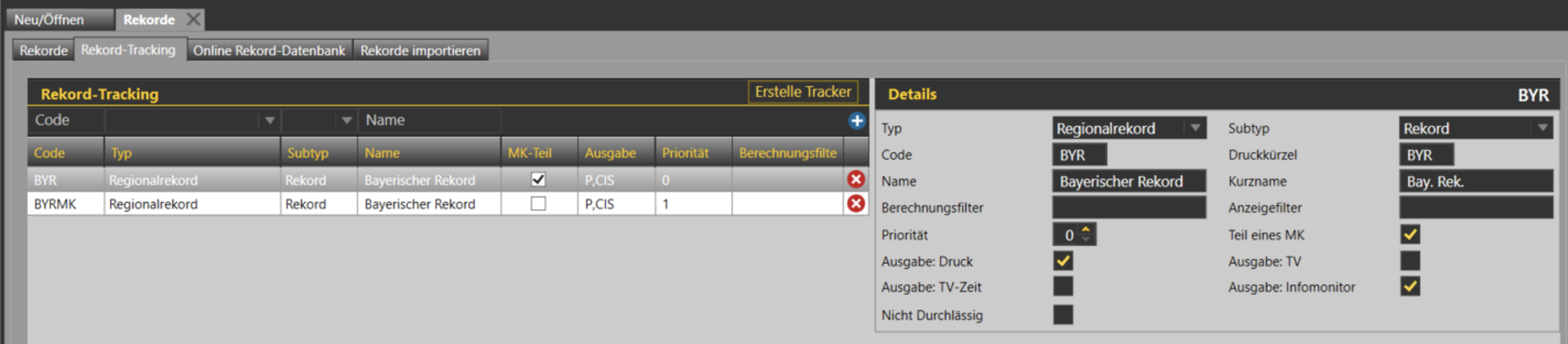Delete the BYR record tracker row
The width and height of the screenshot is (1568, 344).
pyautogui.click(x=856, y=179)
